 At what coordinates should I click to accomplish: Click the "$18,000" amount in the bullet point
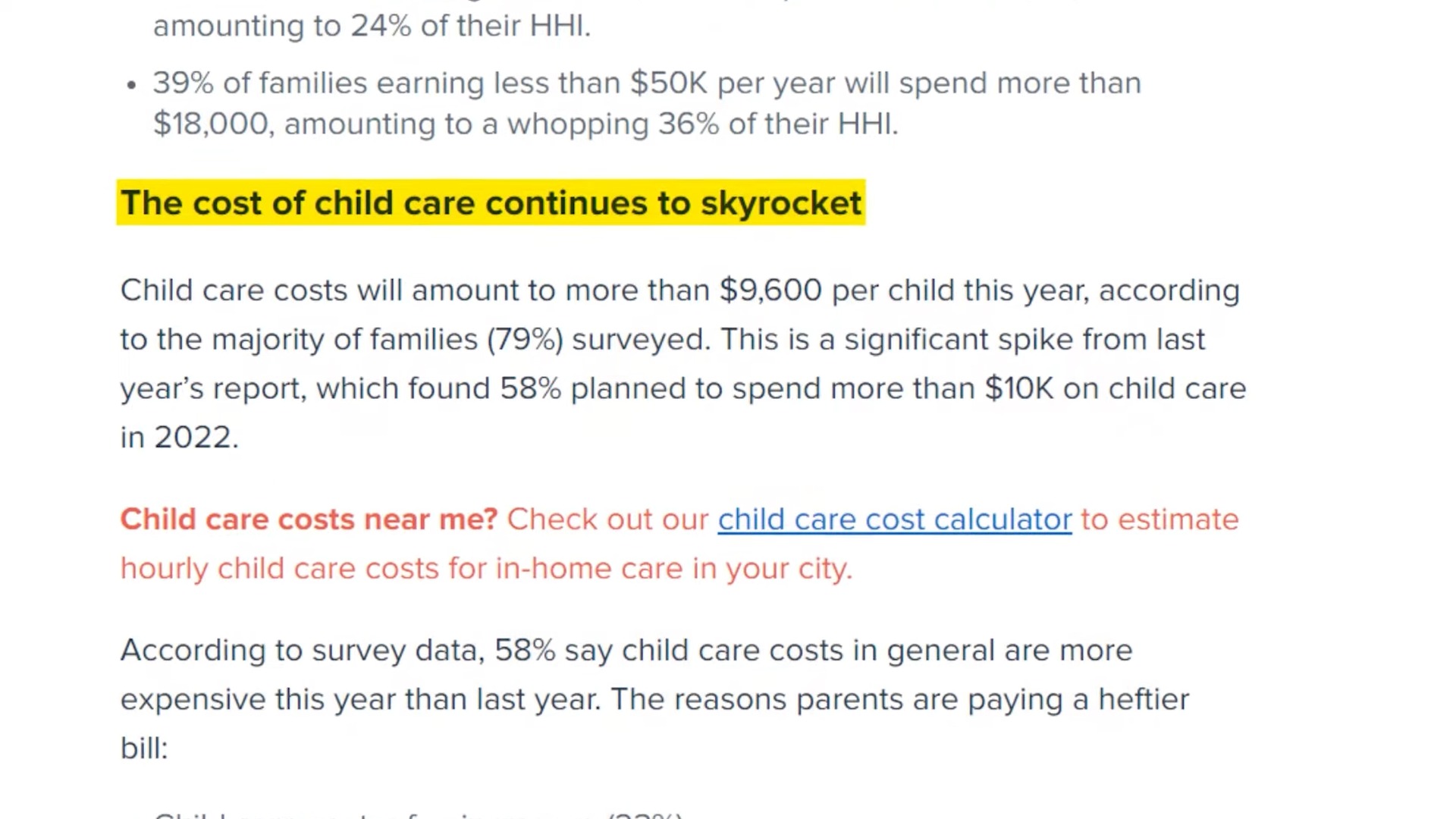pos(212,124)
